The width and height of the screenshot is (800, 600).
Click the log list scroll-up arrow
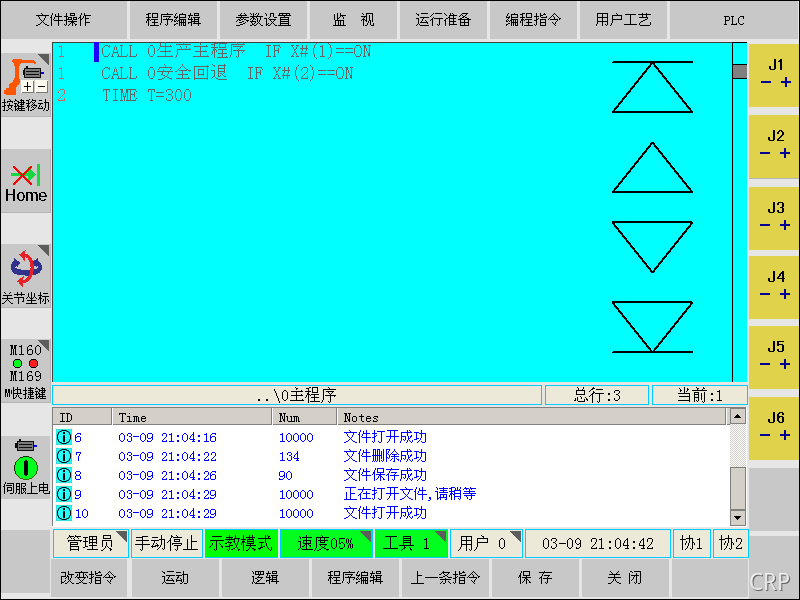click(x=737, y=416)
